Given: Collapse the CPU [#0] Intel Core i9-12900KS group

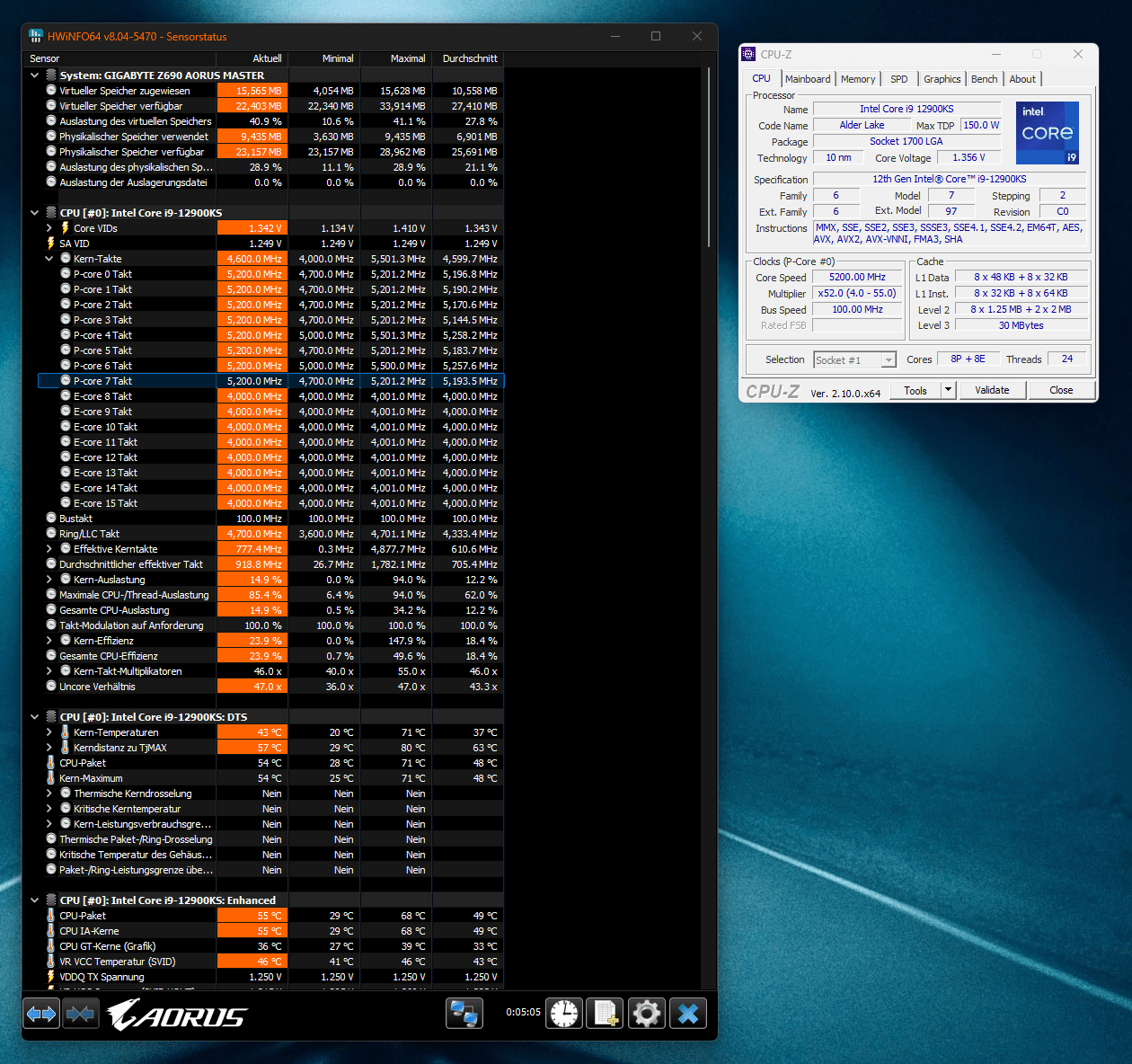Looking at the screenshot, I should tap(35, 213).
